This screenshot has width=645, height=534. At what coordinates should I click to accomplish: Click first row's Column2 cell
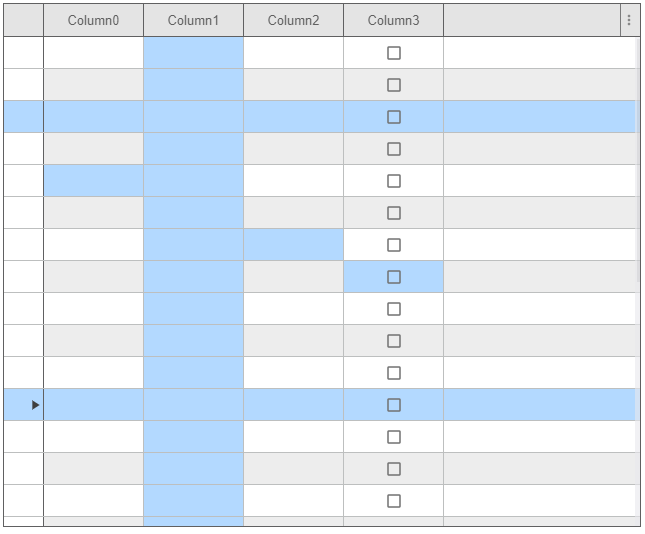click(x=293, y=53)
